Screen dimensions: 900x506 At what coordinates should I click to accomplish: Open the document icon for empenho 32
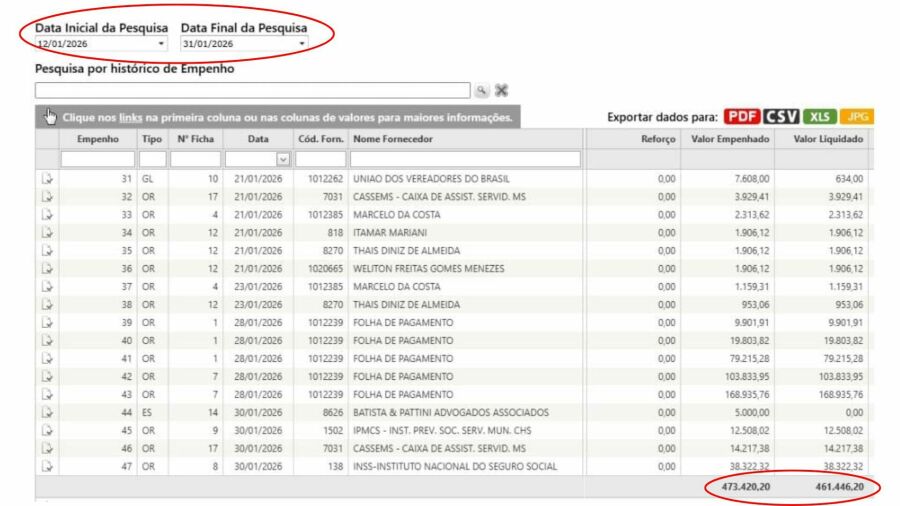click(47, 197)
